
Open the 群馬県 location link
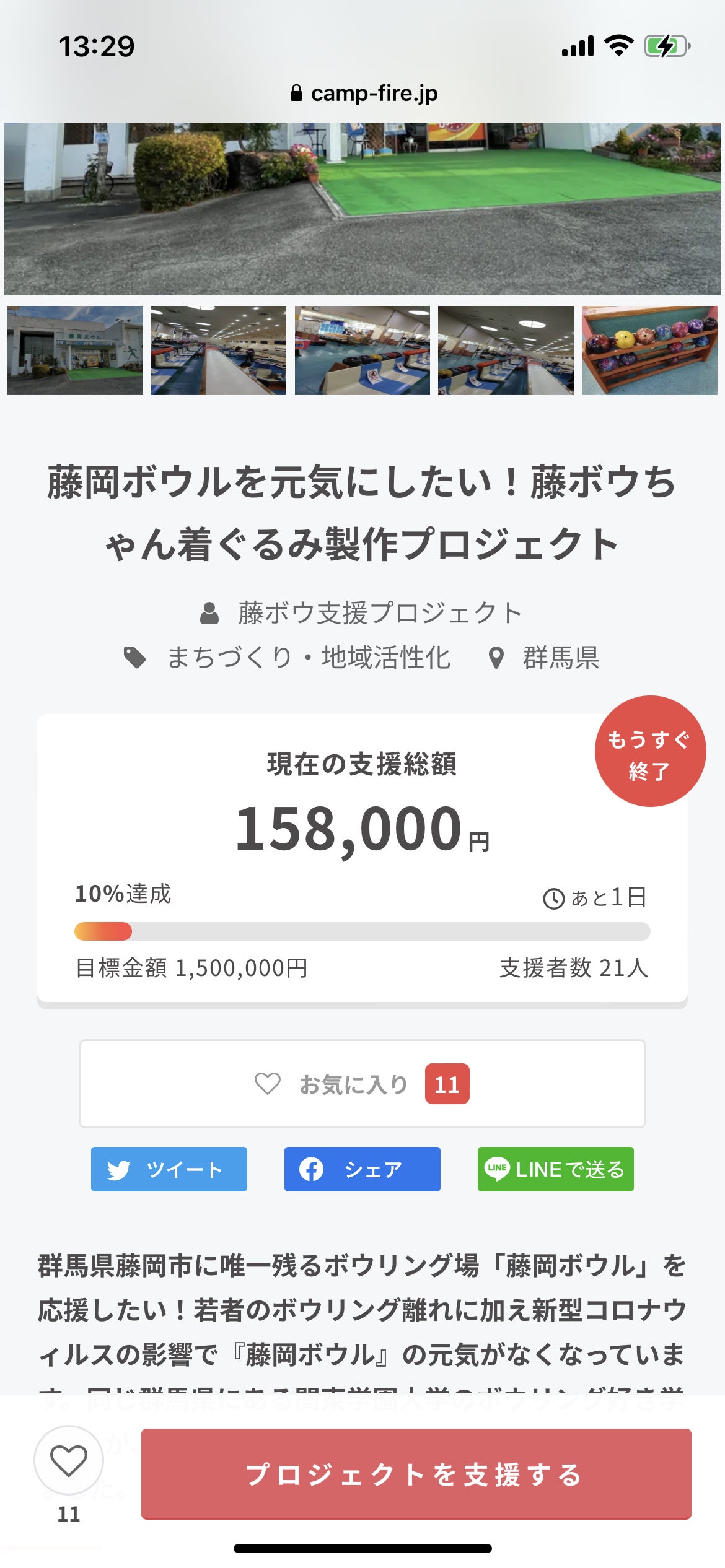pyautogui.click(x=560, y=658)
